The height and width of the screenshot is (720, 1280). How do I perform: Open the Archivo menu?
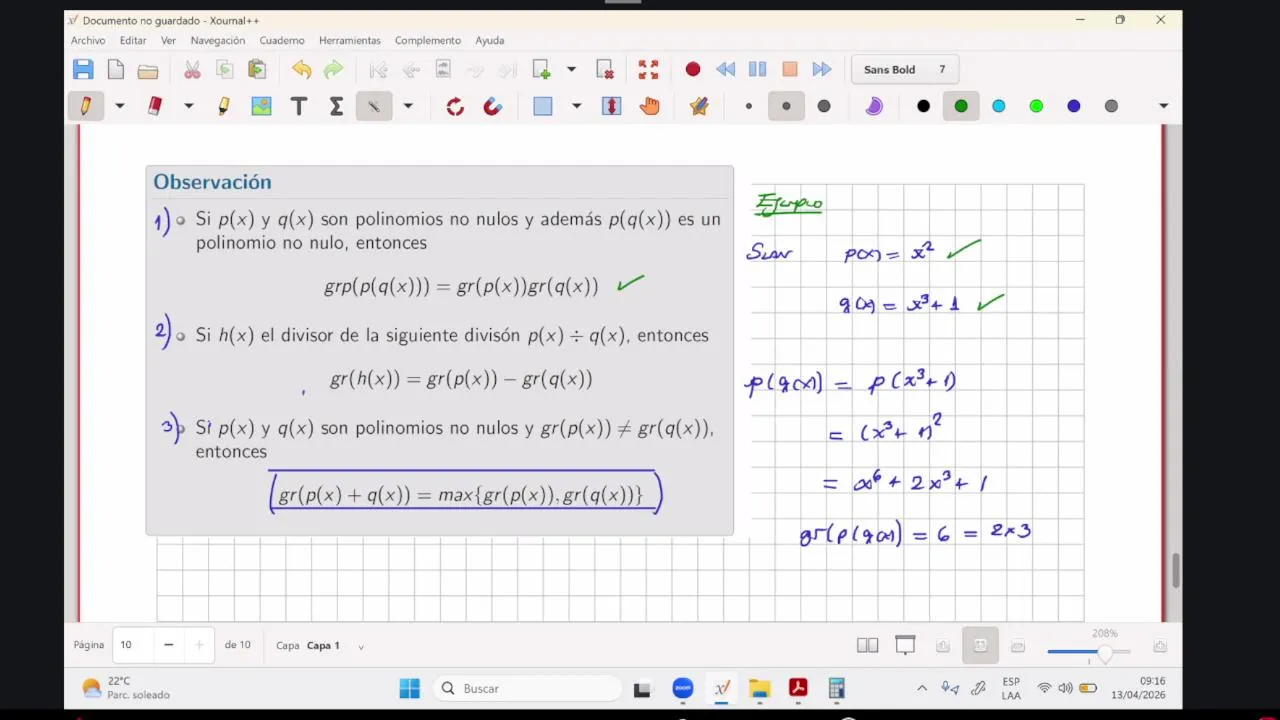tap(88, 40)
